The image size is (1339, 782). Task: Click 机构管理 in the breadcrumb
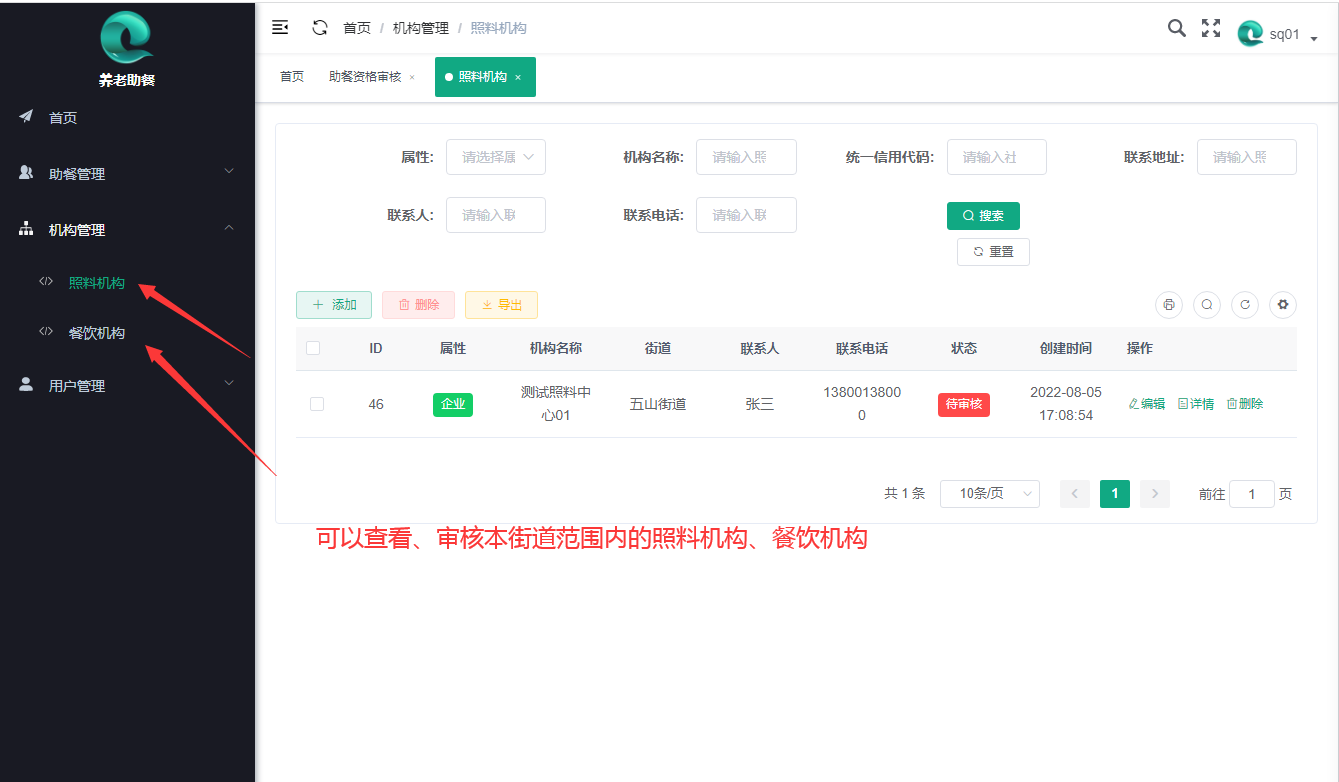421,28
